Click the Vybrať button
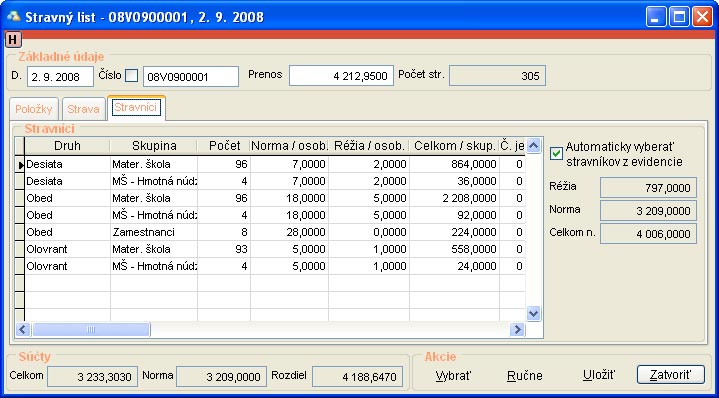 pyautogui.click(x=453, y=376)
